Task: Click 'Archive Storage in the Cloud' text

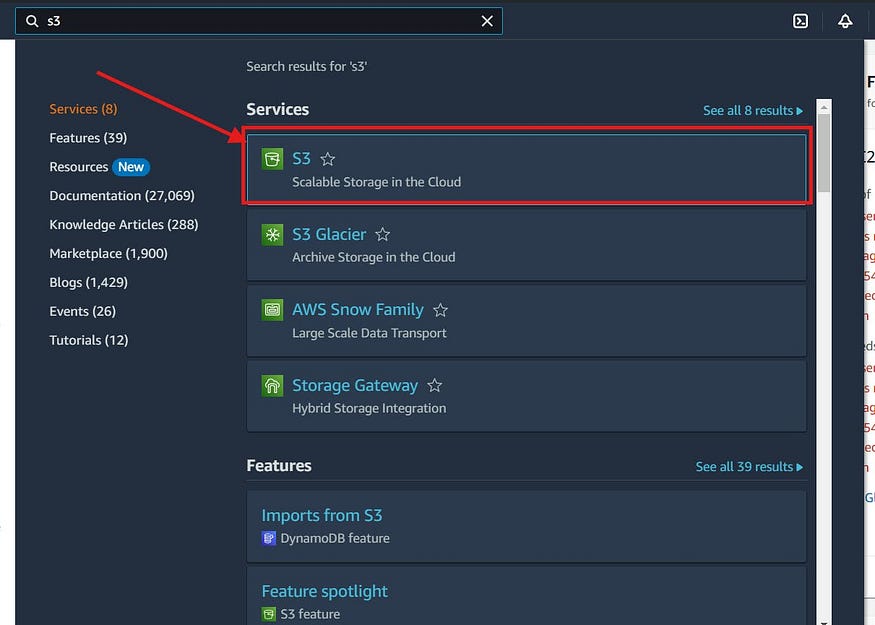Action: click(374, 257)
